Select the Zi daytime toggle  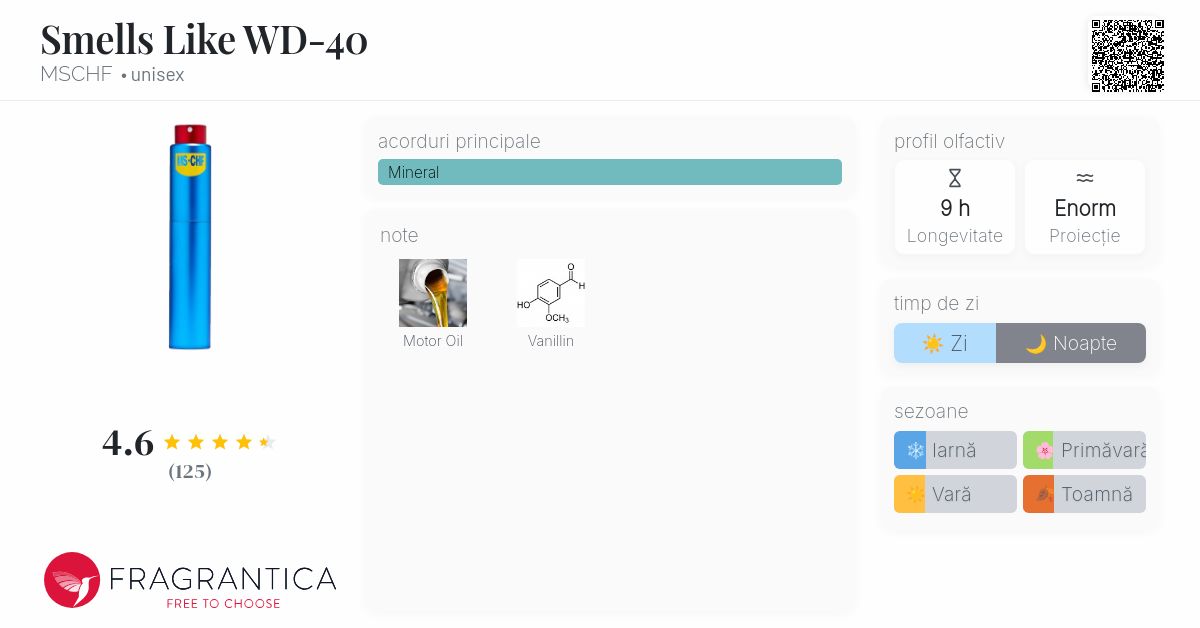click(x=945, y=343)
